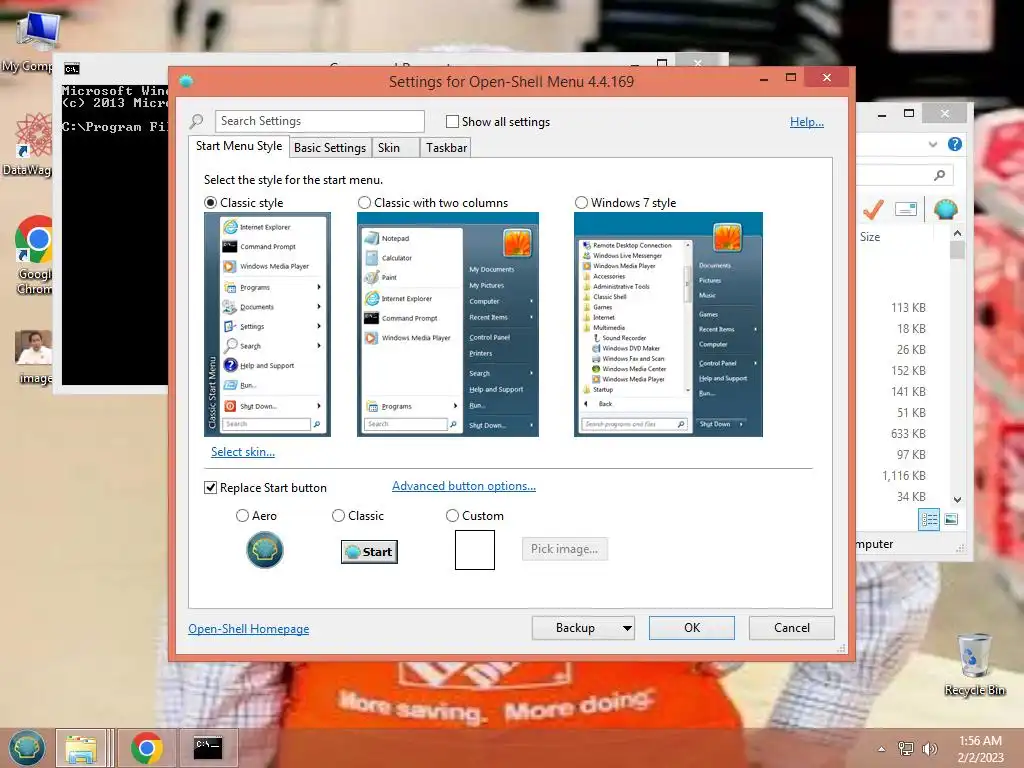Open the Start Menu Style tab
Screen dimensions: 1024x768
tap(239, 146)
